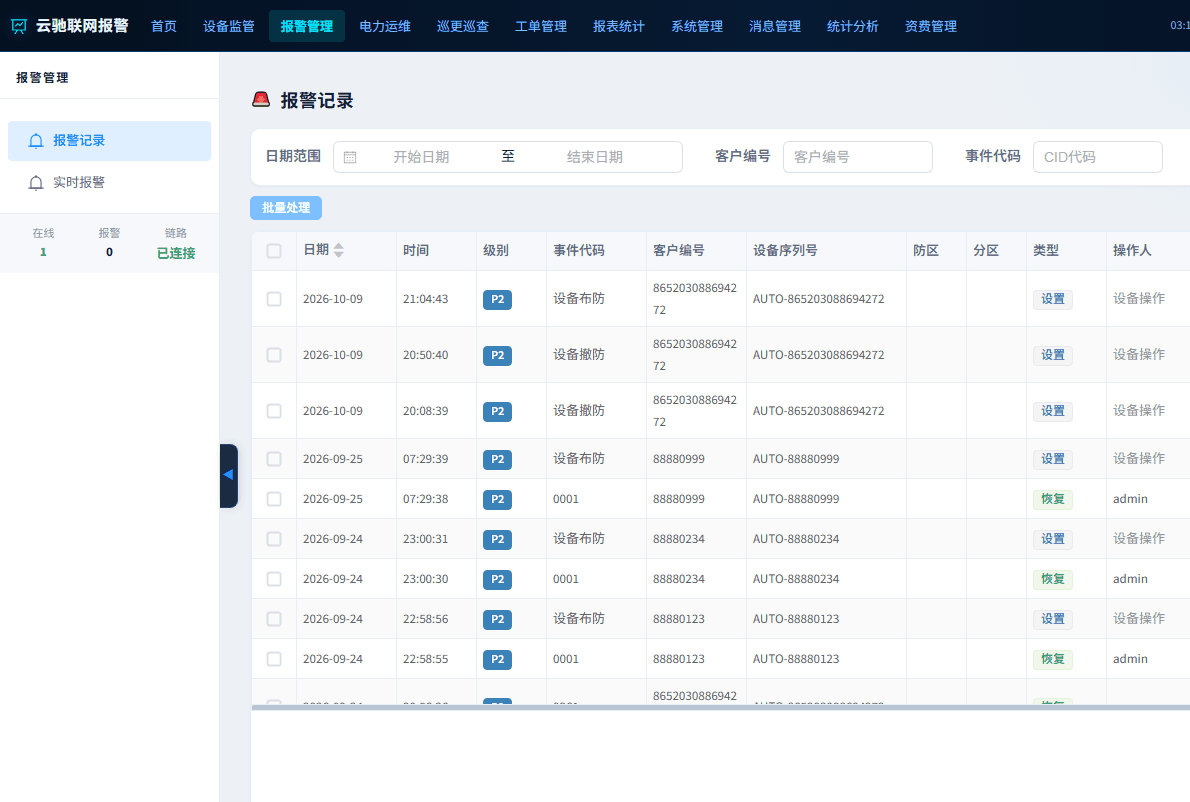The height and width of the screenshot is (802, 1190).
Task: Click the 设备序列号 column header
Action: (x=785, y=250)
